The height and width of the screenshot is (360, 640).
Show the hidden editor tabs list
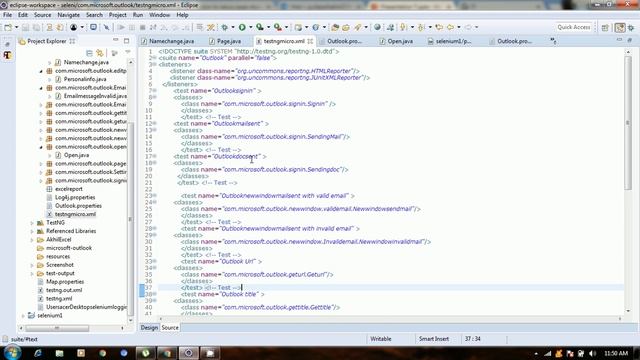[553, 41]
